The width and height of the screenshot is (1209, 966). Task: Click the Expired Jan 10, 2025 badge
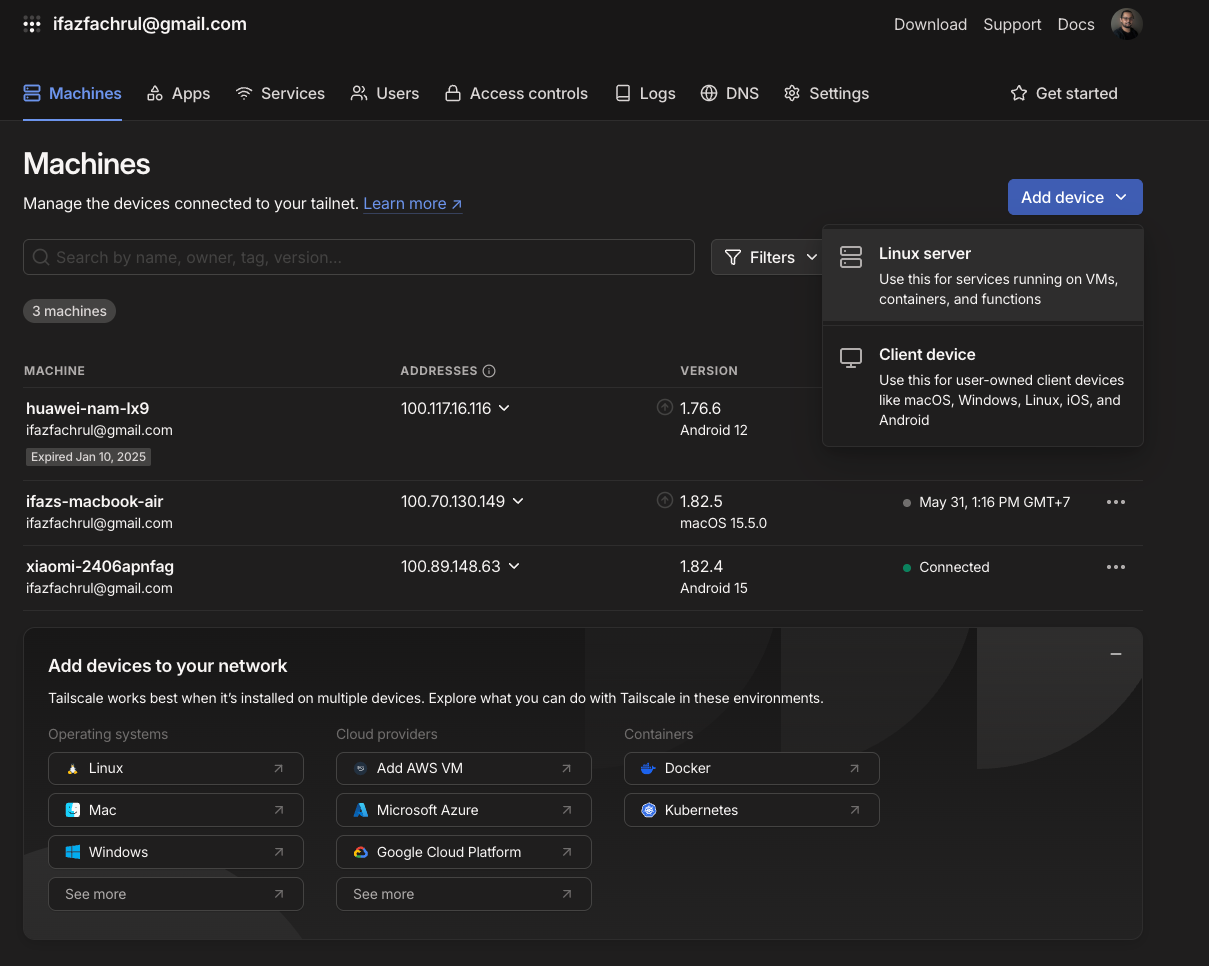(x=88, y=457)
